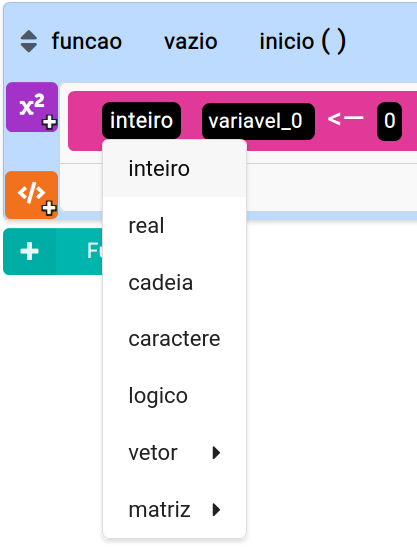Choose caractere in the type menu
Image resolution: width=417 pixels, height=550 pixels.
tap(175, 339)
